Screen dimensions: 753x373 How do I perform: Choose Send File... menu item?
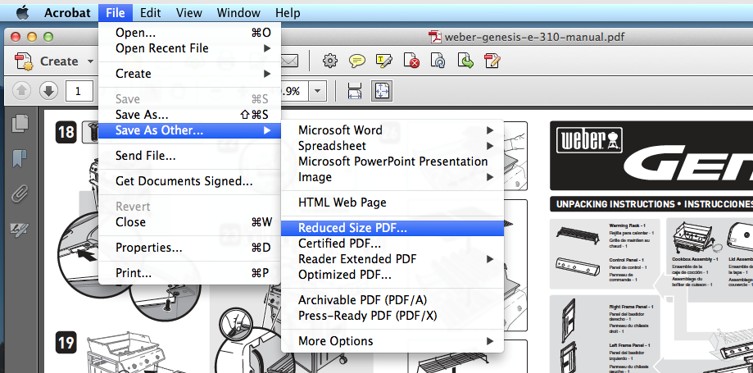(x=189, y=156)
